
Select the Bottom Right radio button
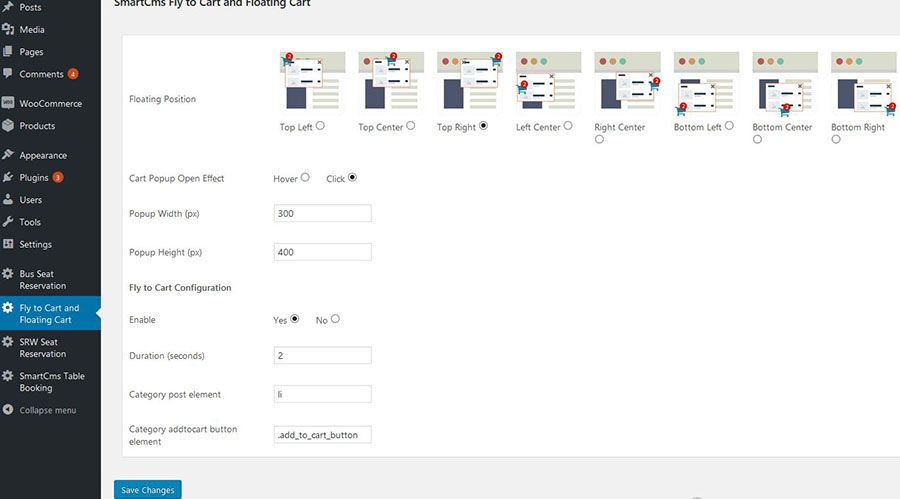(836, 139)
